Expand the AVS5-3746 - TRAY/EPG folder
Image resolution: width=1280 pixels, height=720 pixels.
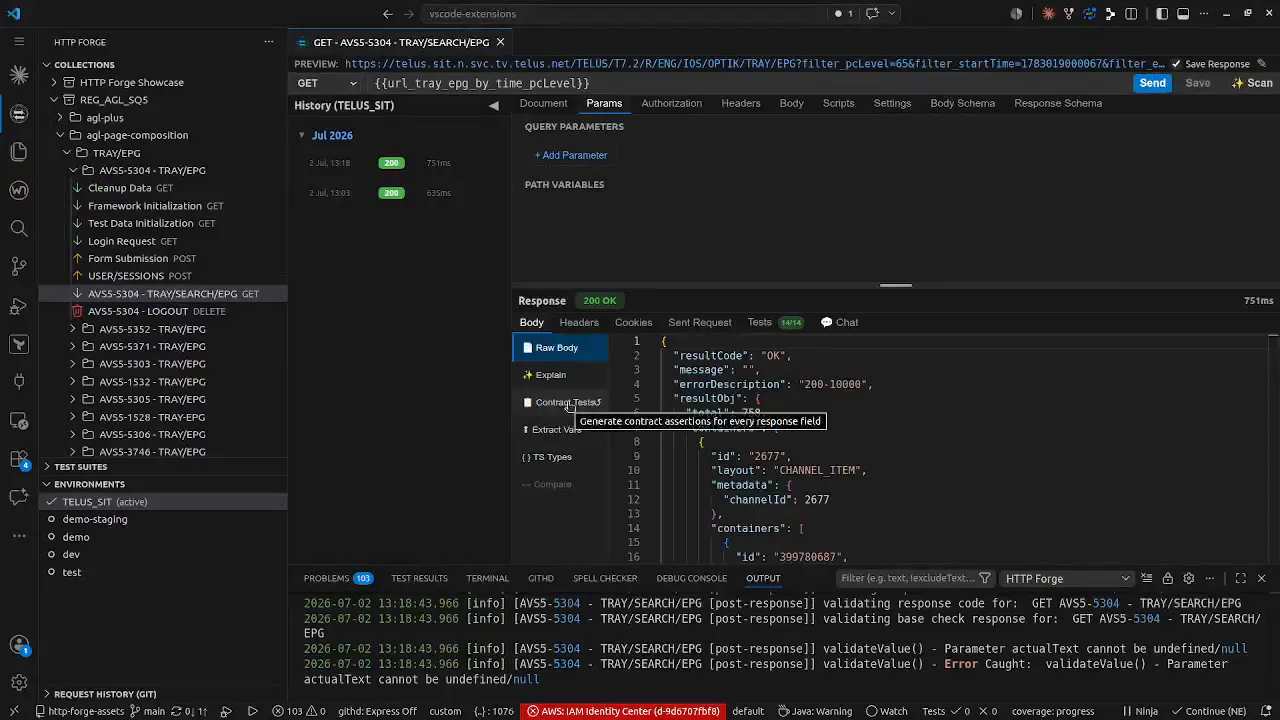click(73, 452)
